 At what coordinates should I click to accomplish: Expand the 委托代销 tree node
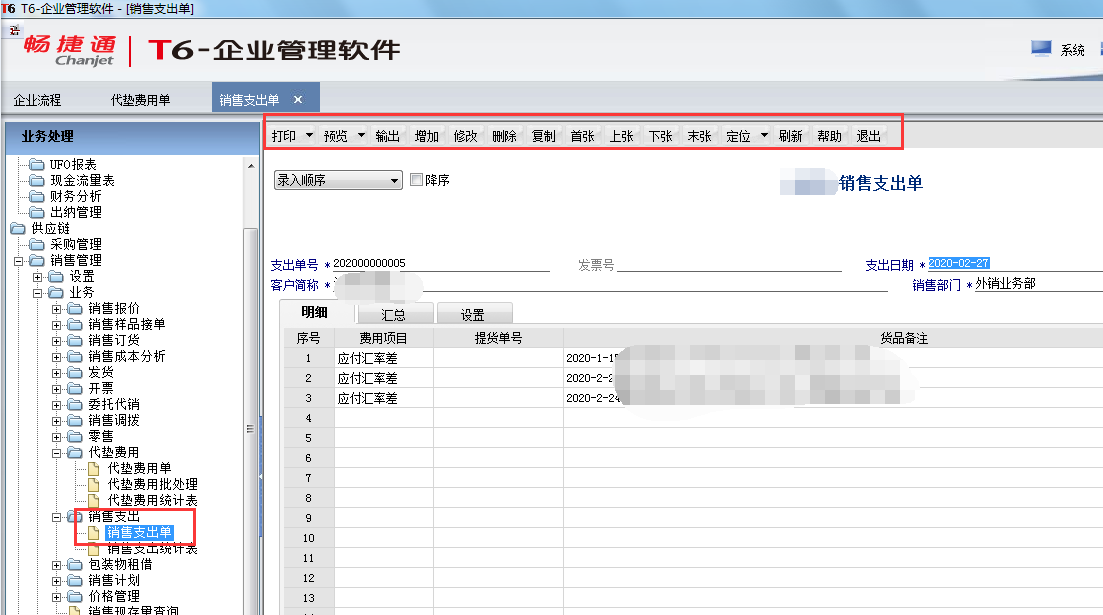56,405
